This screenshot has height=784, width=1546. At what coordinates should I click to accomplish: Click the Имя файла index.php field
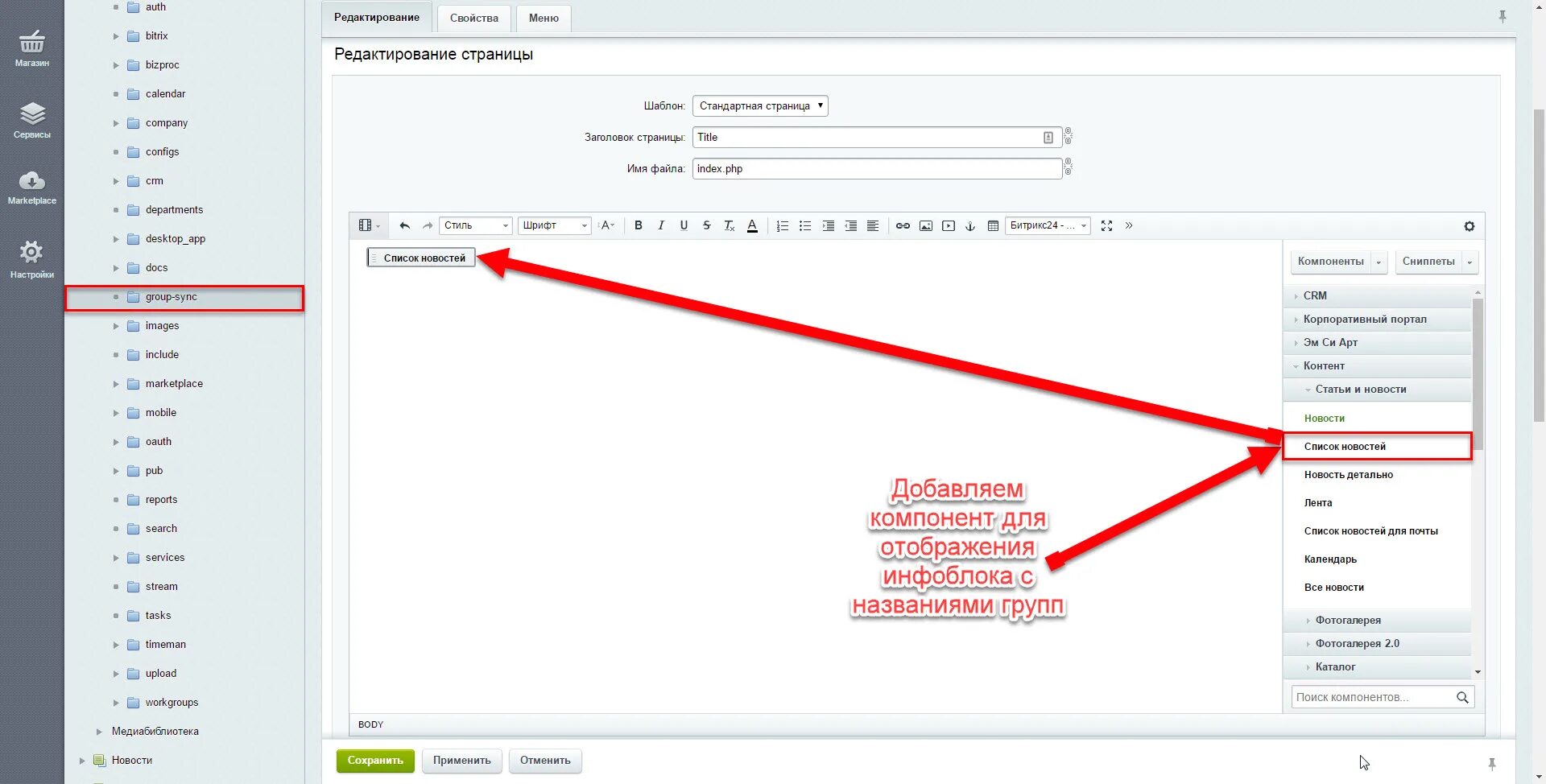click(877, 169)
